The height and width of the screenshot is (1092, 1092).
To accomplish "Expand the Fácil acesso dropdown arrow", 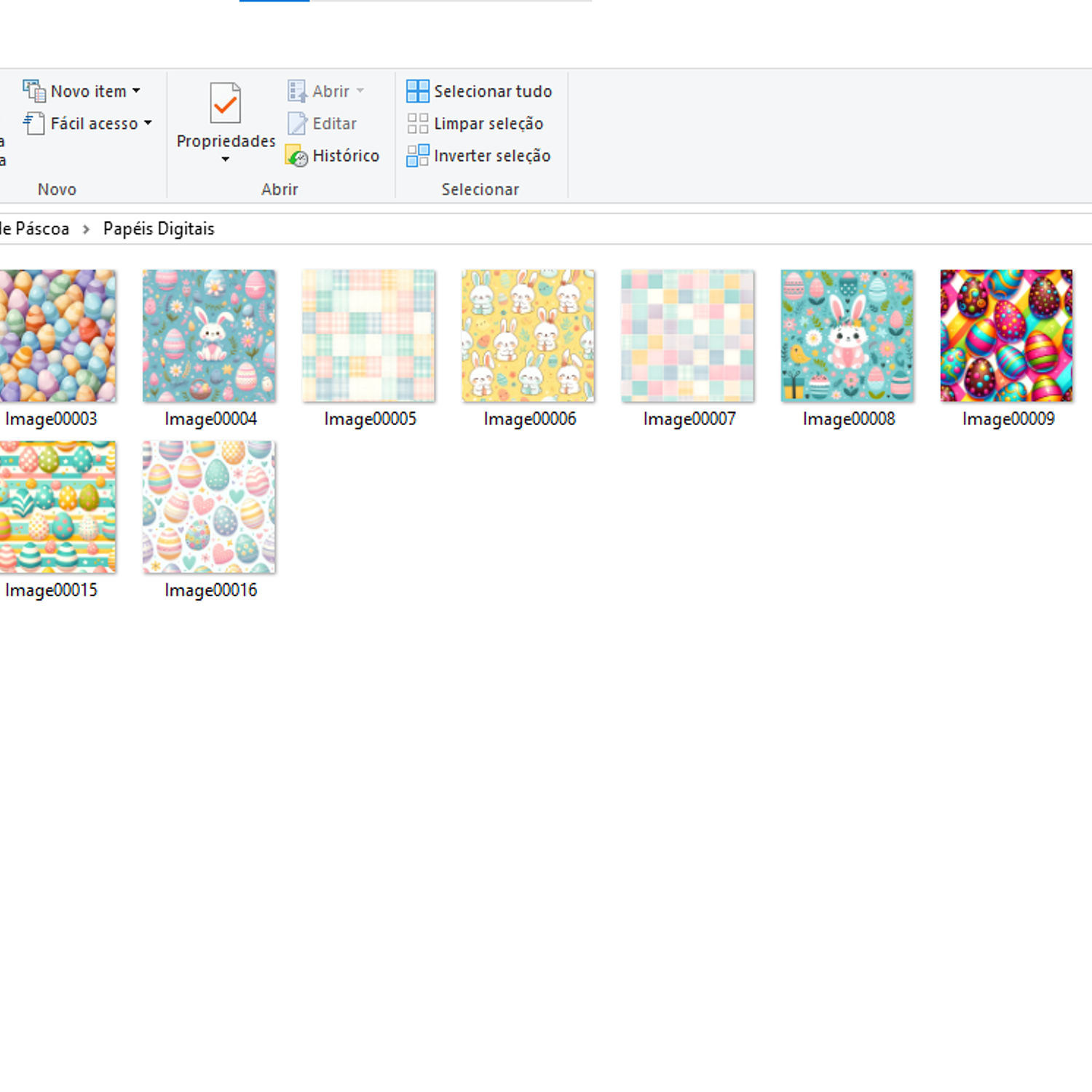I will (x=148, y=123).
